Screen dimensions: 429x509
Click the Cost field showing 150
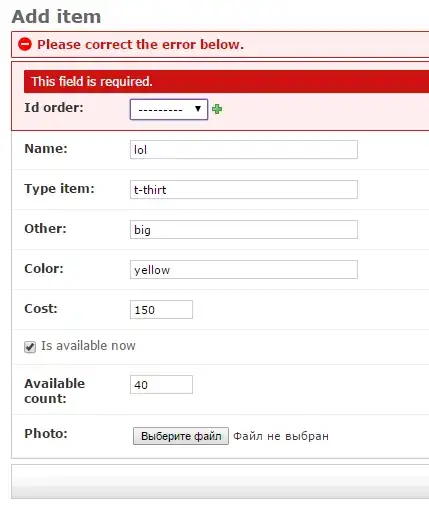[161, 309]
